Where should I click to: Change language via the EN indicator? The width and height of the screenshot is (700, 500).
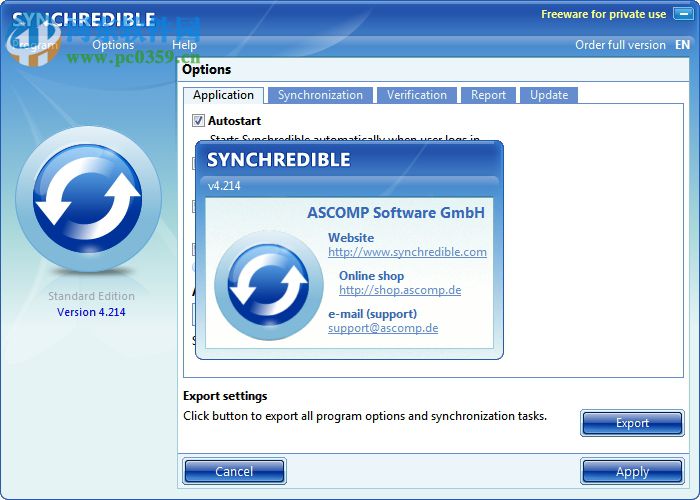683,45
